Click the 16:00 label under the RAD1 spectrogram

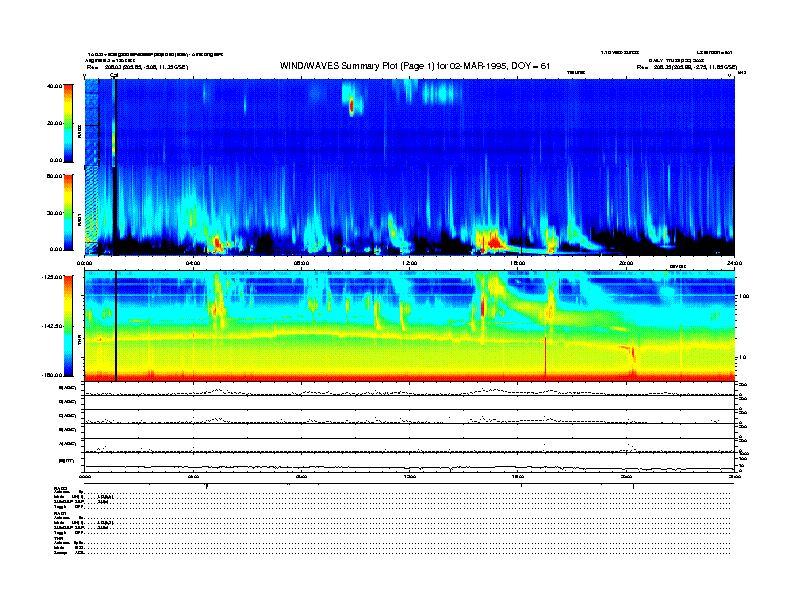518,263
